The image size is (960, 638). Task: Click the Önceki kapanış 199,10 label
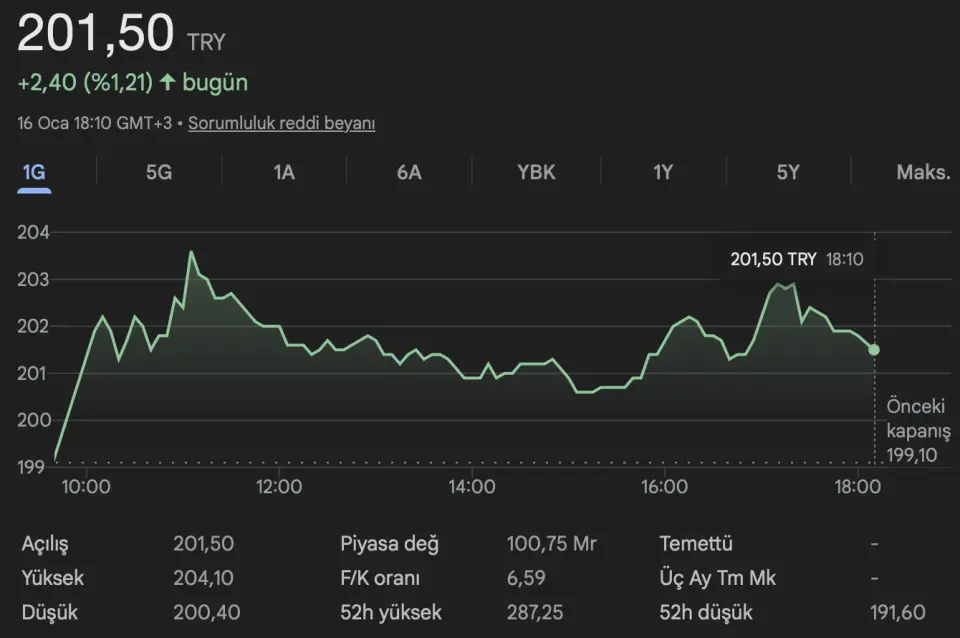coord(918,431)
